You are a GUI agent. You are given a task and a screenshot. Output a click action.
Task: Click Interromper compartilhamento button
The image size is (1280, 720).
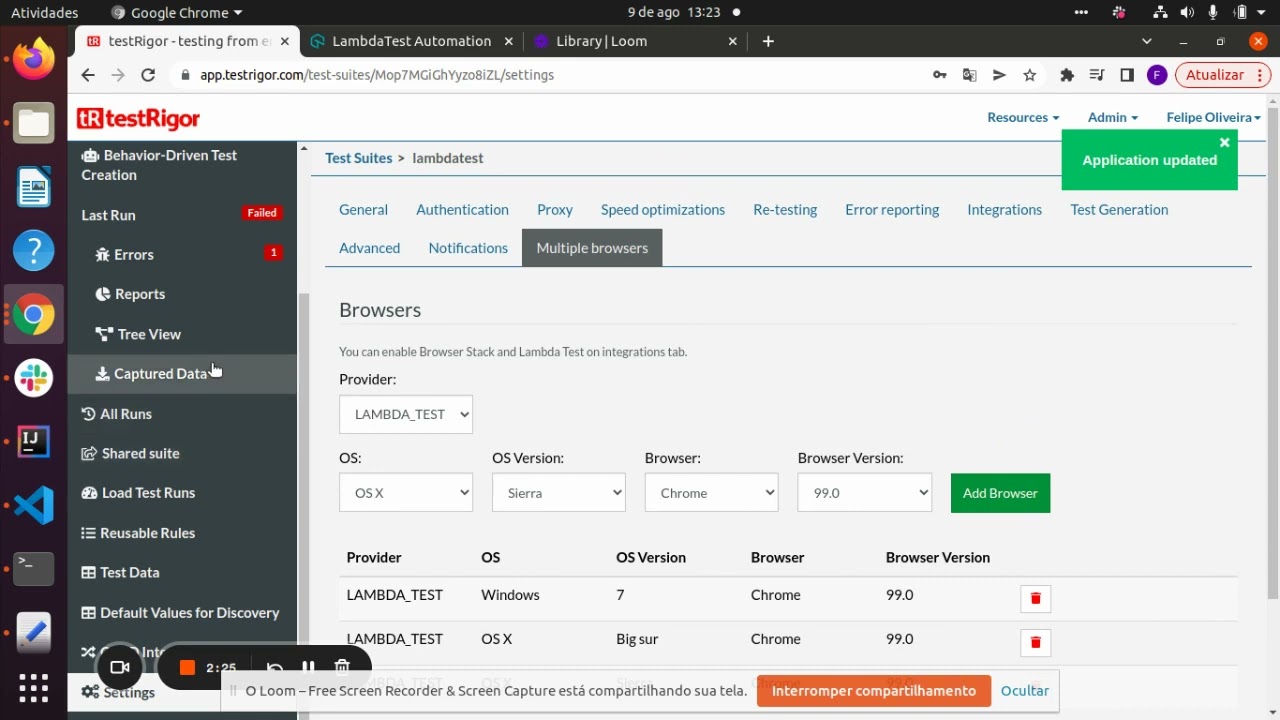pos(874,691)
